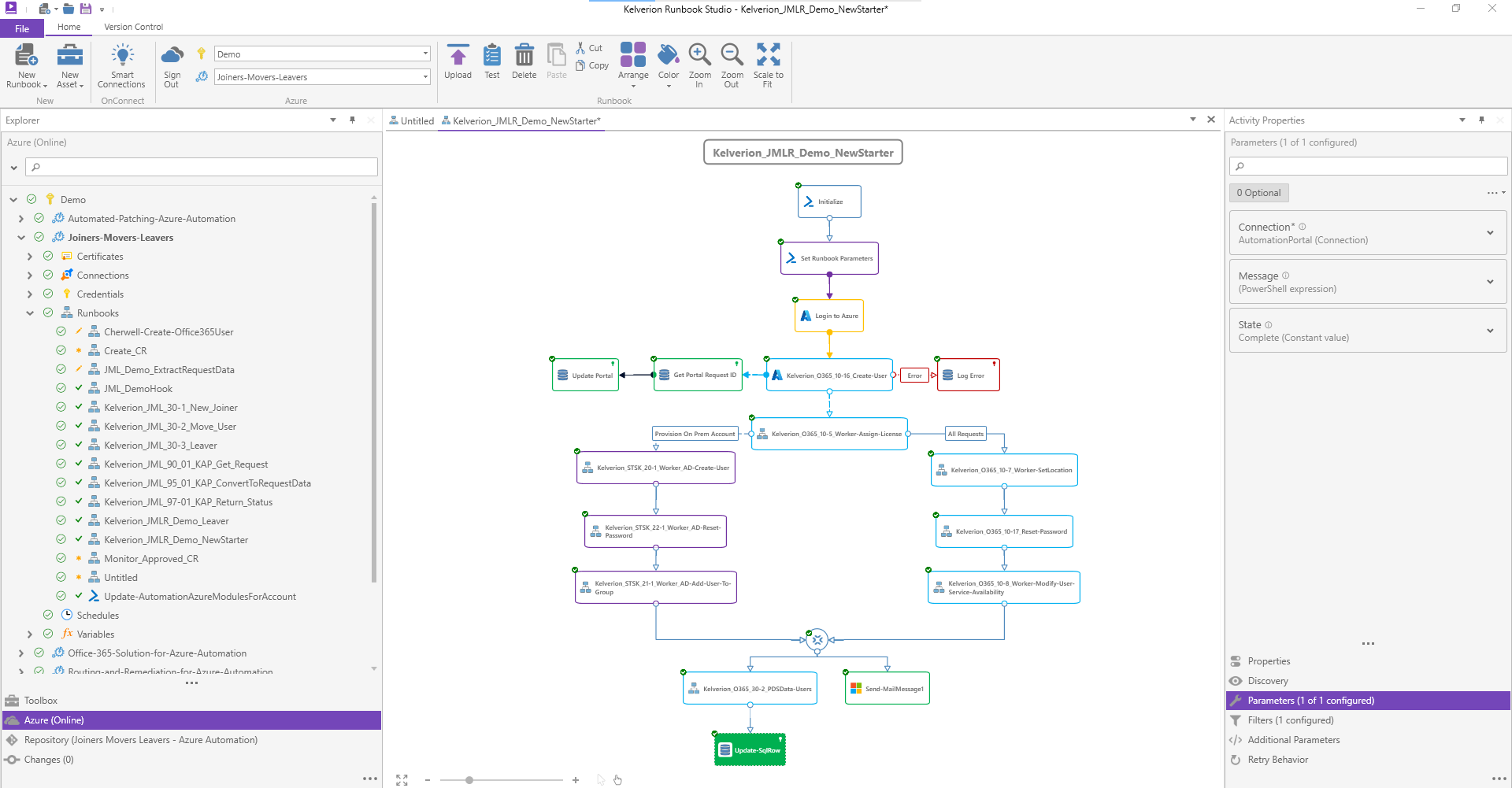Image resolution: width=1512 pixels, height=788 pixels.
Task: Select the Log Error activity node
Action: click(969, 376)
